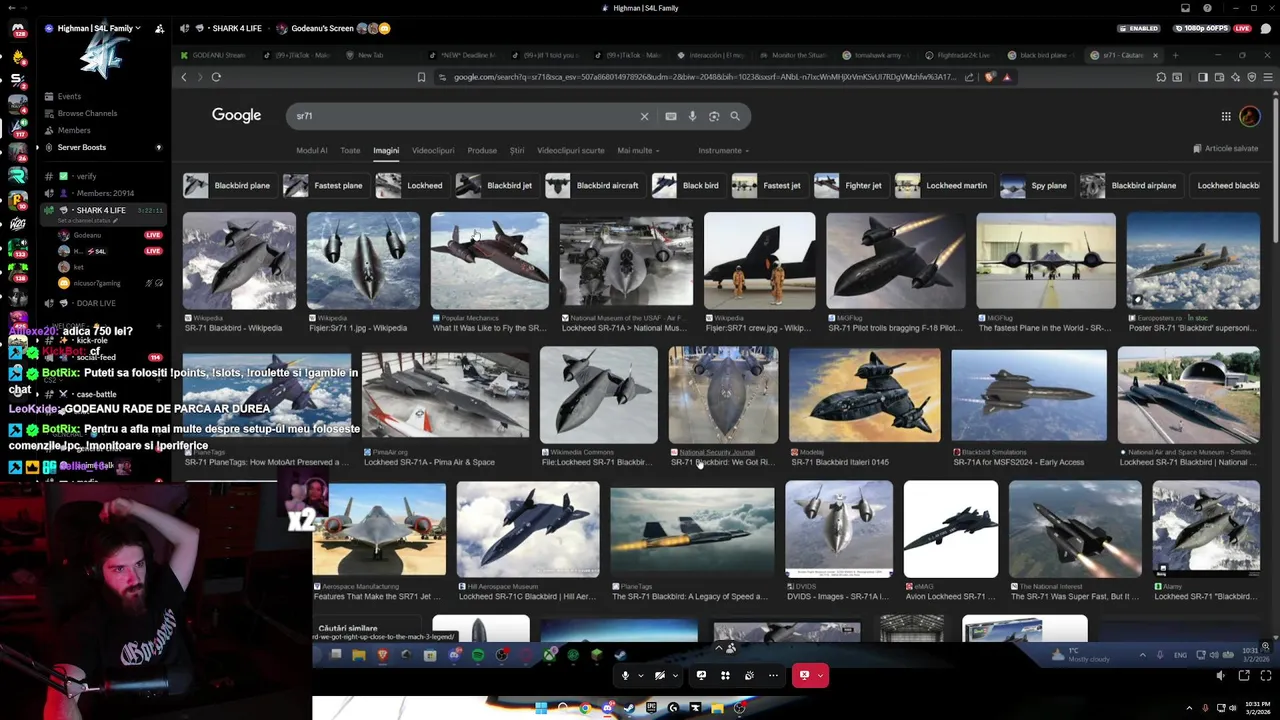Open Articole salvate link
Screen dimensions: 1280x720
pyautogui.click(x=1225, y=148)
